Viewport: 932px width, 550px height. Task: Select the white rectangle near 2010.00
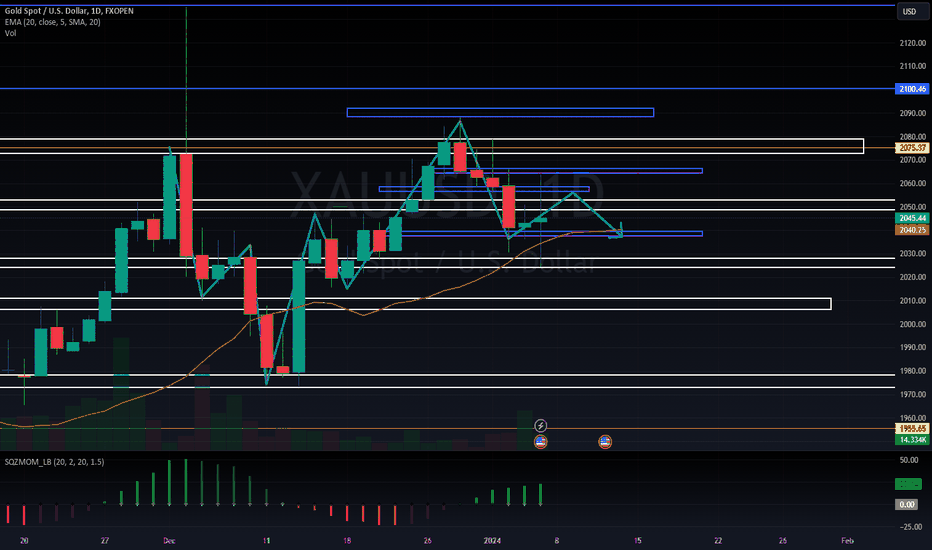pos(415,304)
